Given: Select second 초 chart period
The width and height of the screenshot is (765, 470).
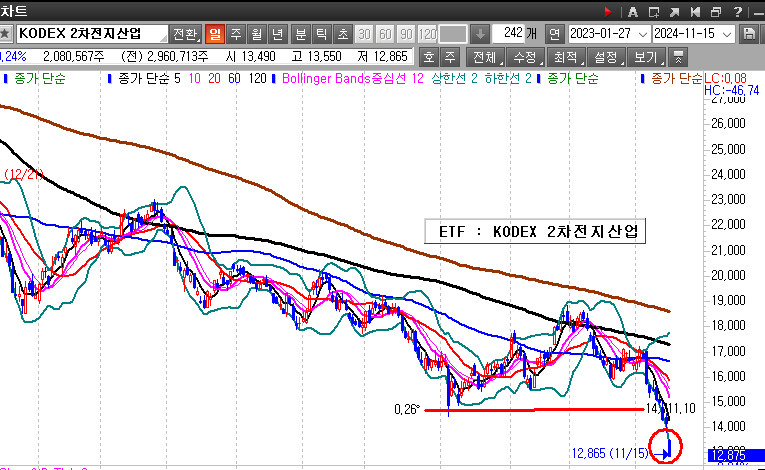Looking at the screenshot, I should tap(342, 34).
